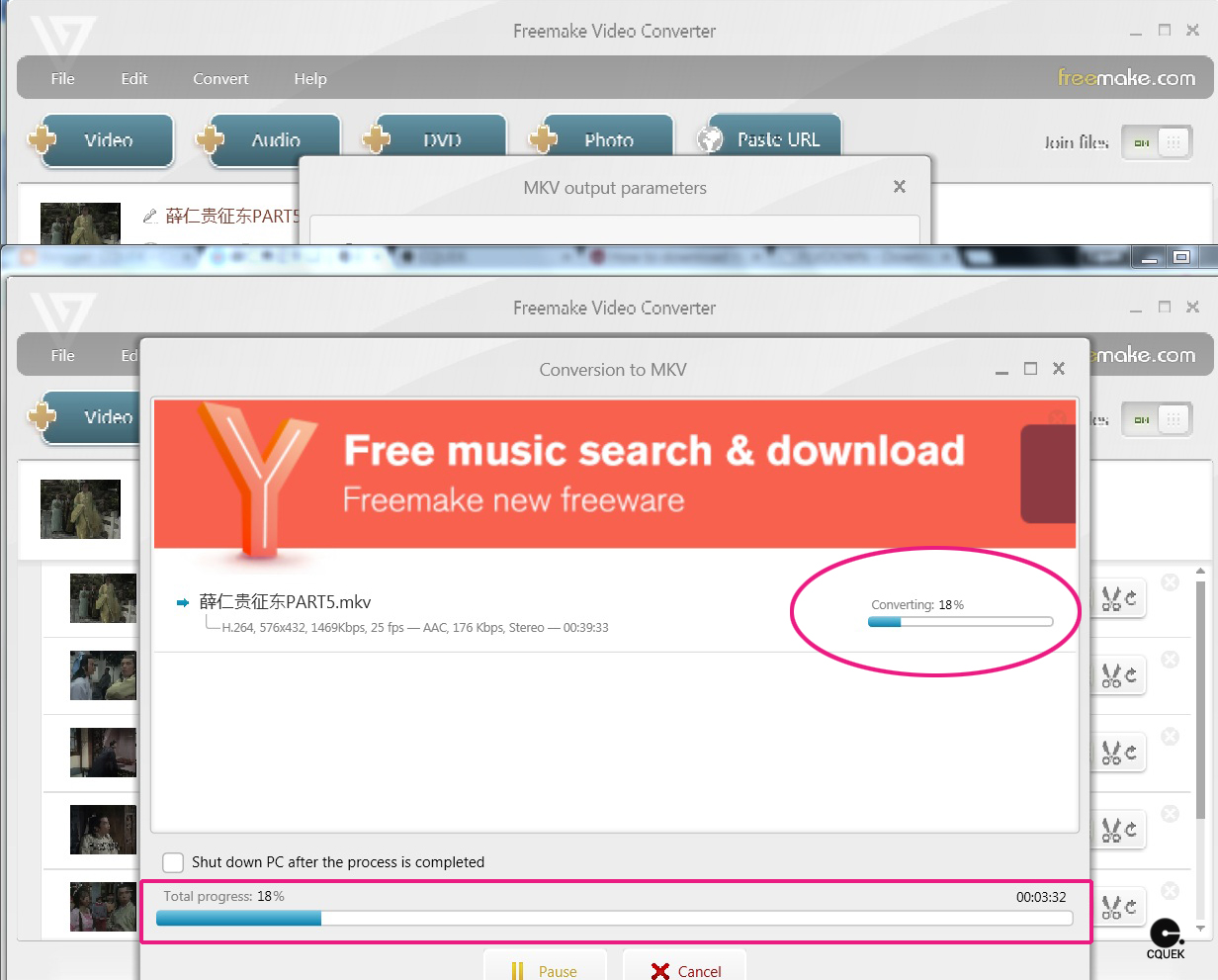This screenshot has height=980, width=1218.
Task: Remove the third list row with its X icon
Action: pyautogui.click(x=1170, y=737)
